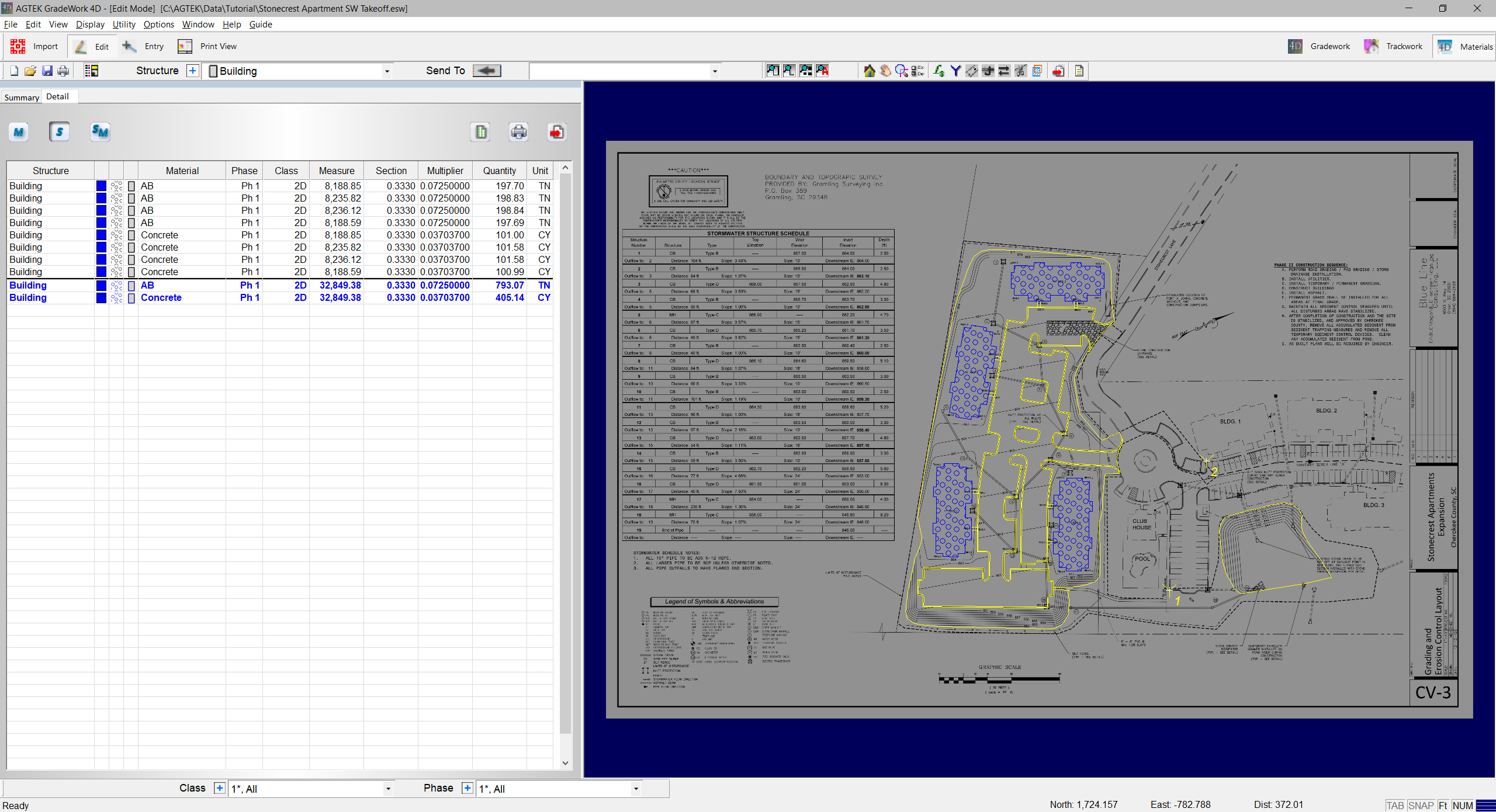Open the yellow notes document icon
Viewport: 1496px width, 812px height.
[x=1079, y=71]
